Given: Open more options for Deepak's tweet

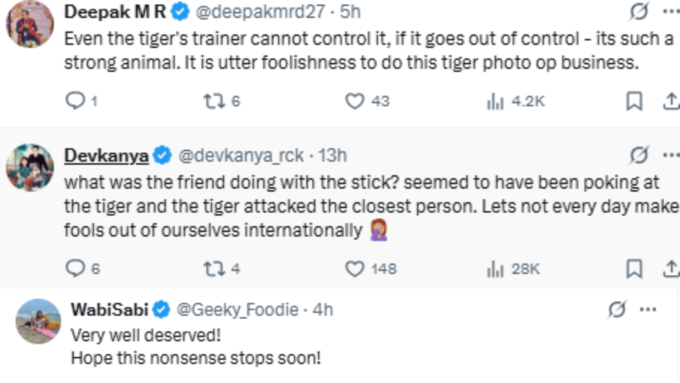Looking at the screenshot, I should coord(671,11).
